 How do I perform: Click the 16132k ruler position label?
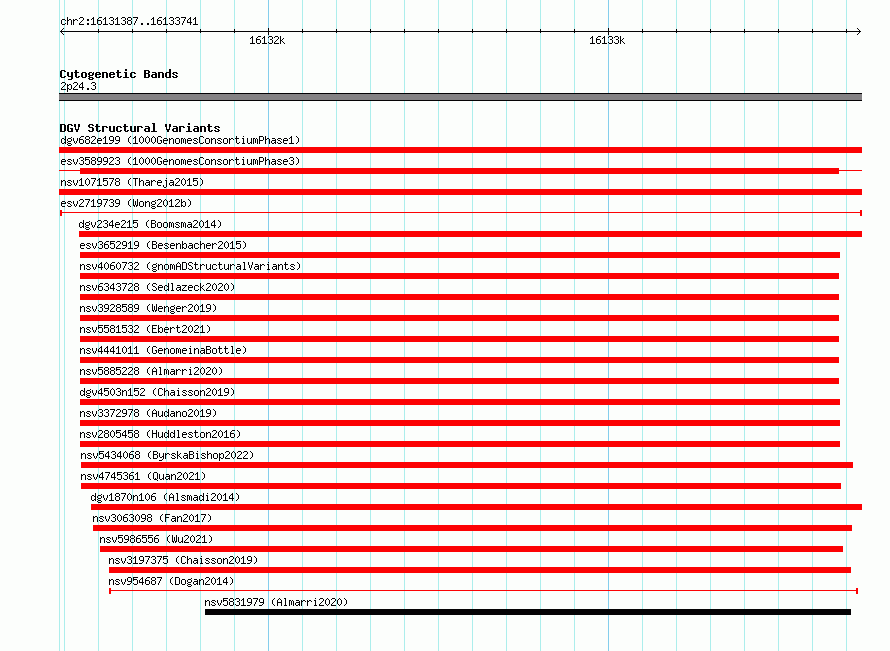coord(267,40)
